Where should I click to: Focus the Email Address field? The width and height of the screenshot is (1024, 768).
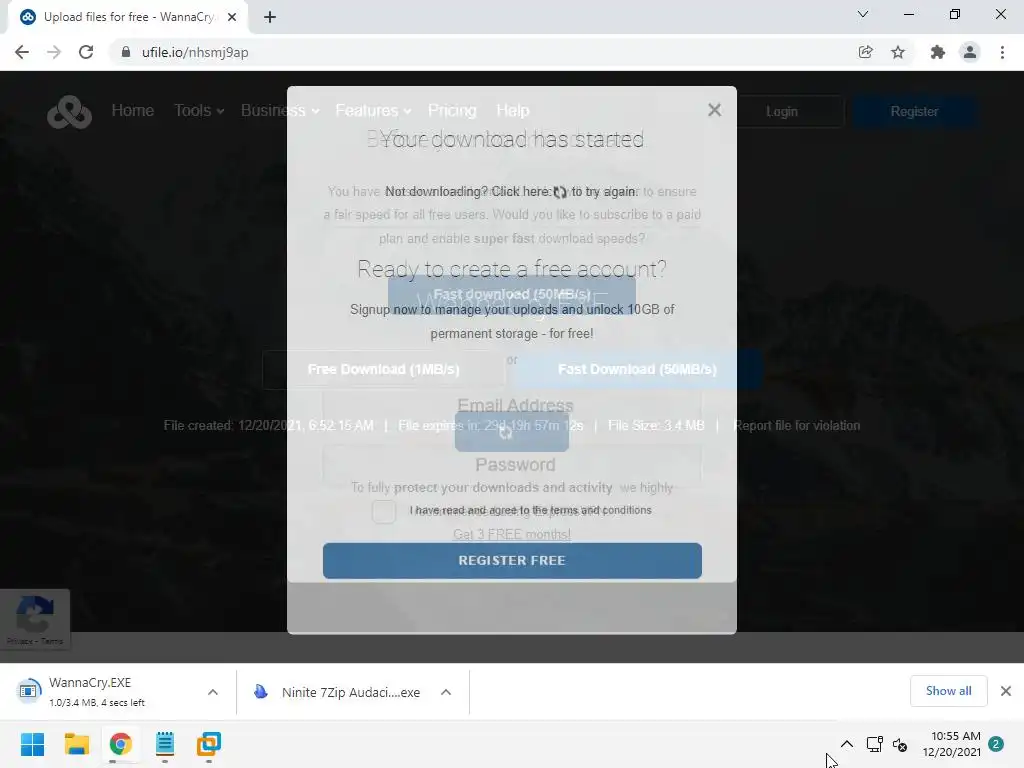coord(512,406)
